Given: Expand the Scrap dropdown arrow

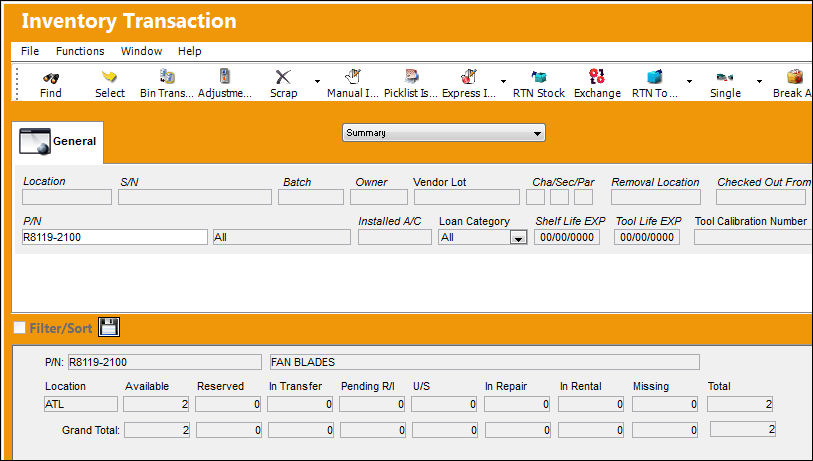Looking at the screenshot, I should pos(317,81).
